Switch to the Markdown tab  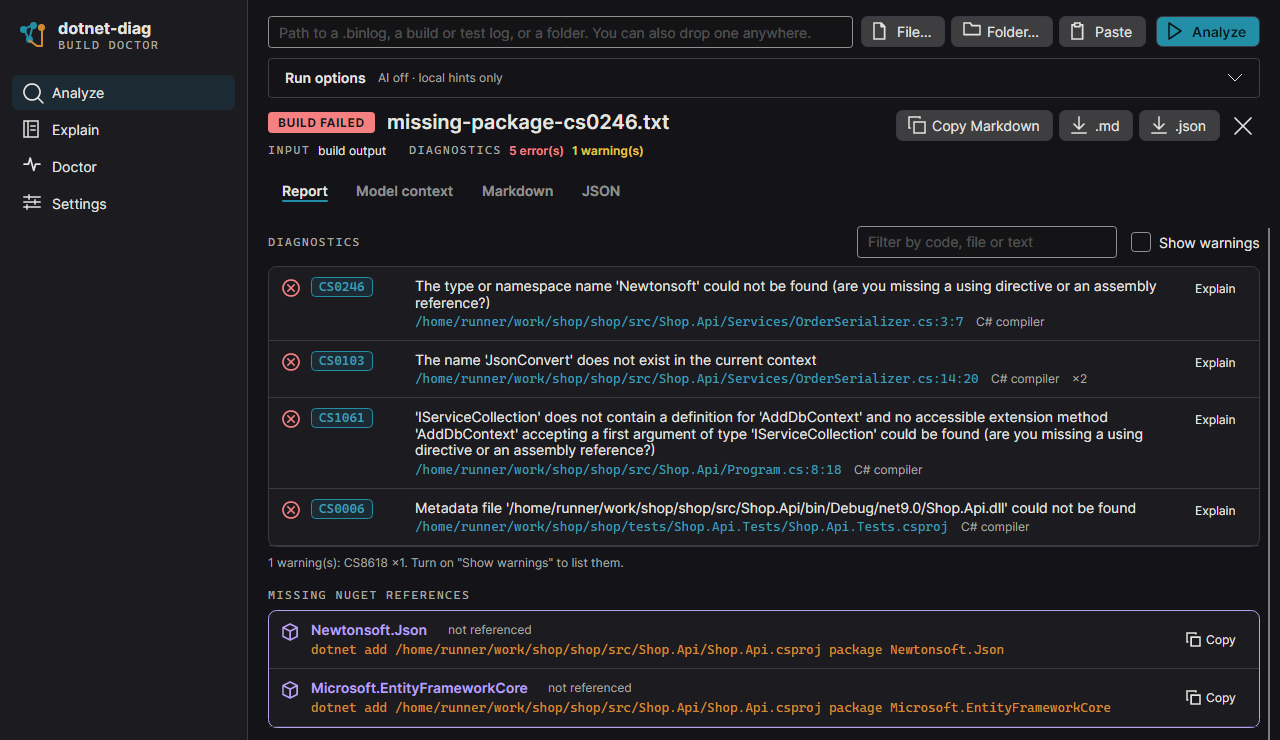(x=517, y=191)
